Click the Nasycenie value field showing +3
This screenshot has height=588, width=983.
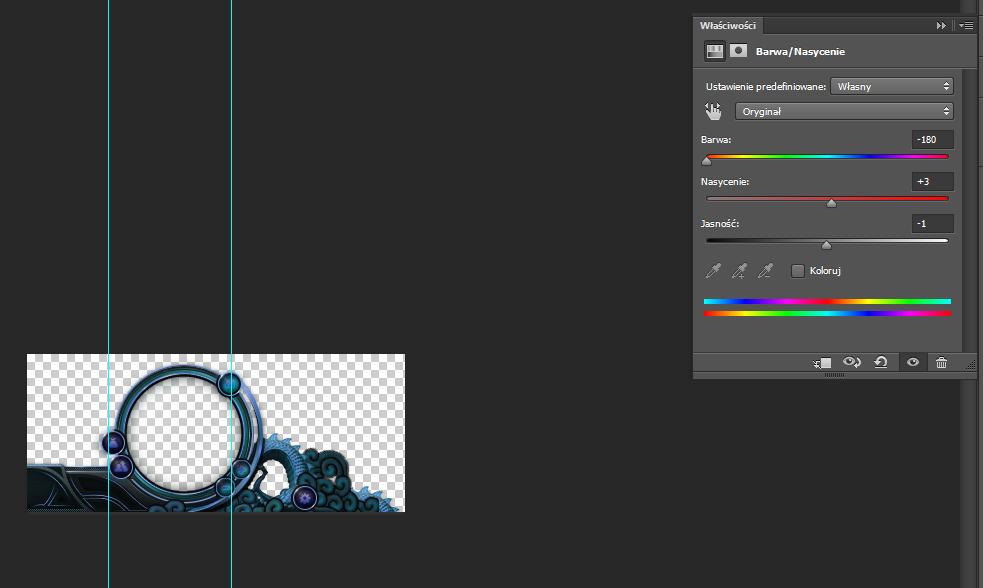932,182
